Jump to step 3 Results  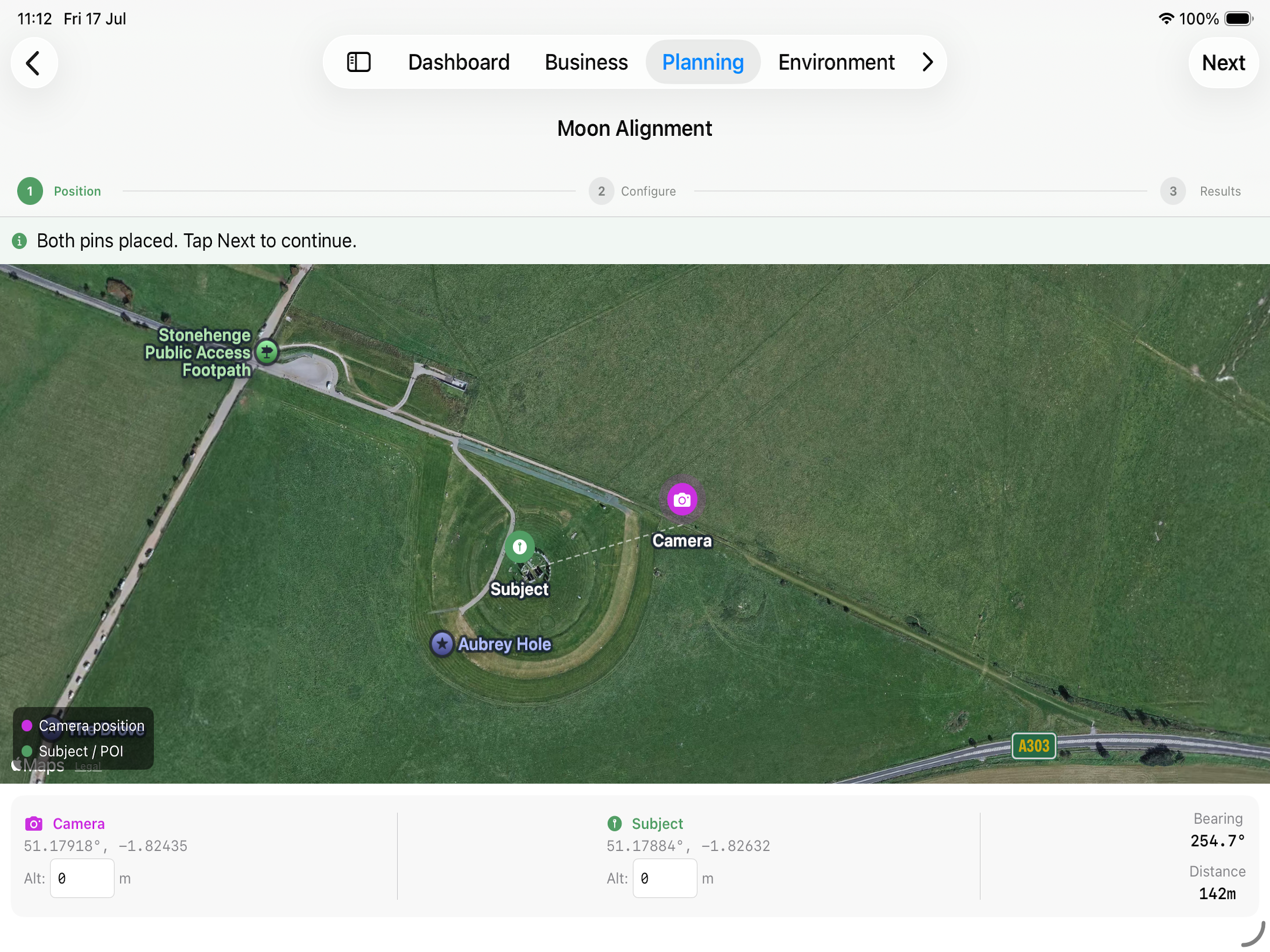click(1172, 191)
